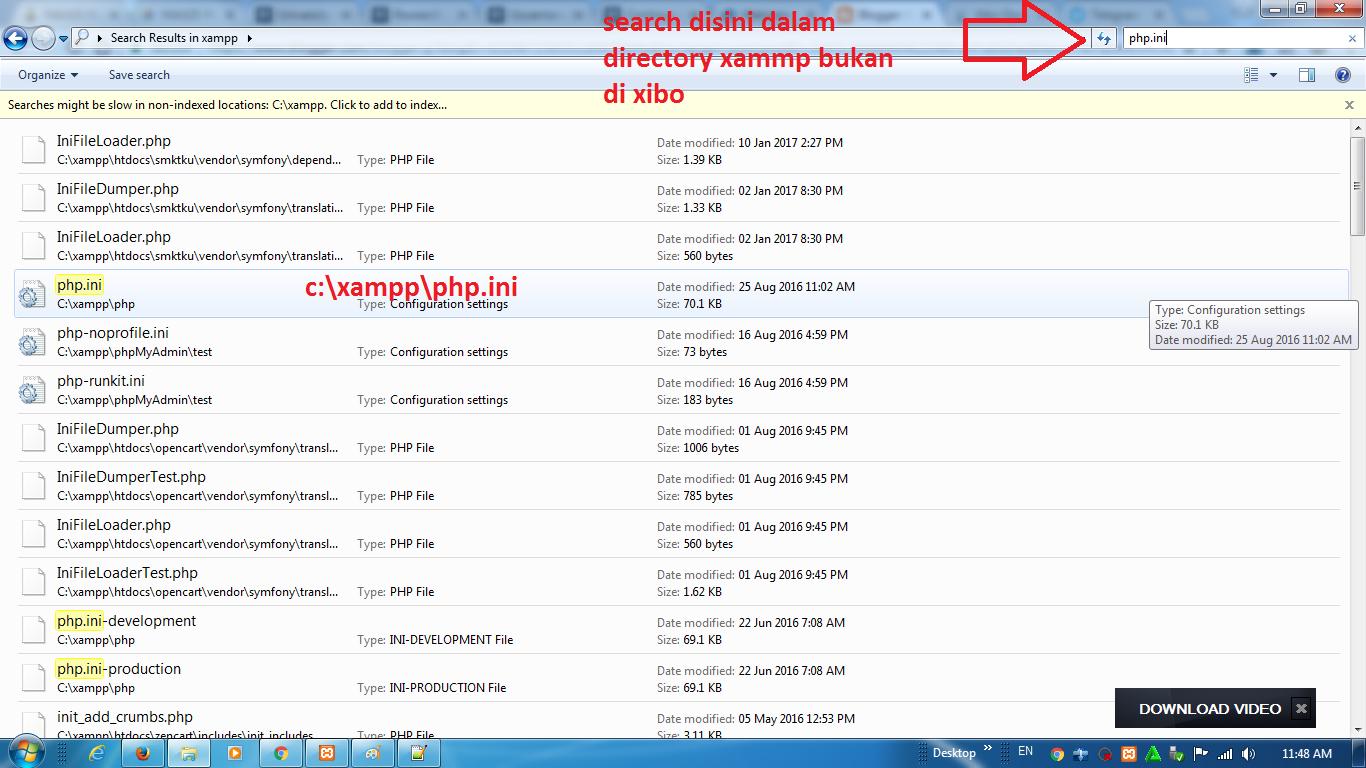Close the DOWNLOAD VIDEO overlay
Screen dimensions: 1366x768
[x=1301, y=708]
